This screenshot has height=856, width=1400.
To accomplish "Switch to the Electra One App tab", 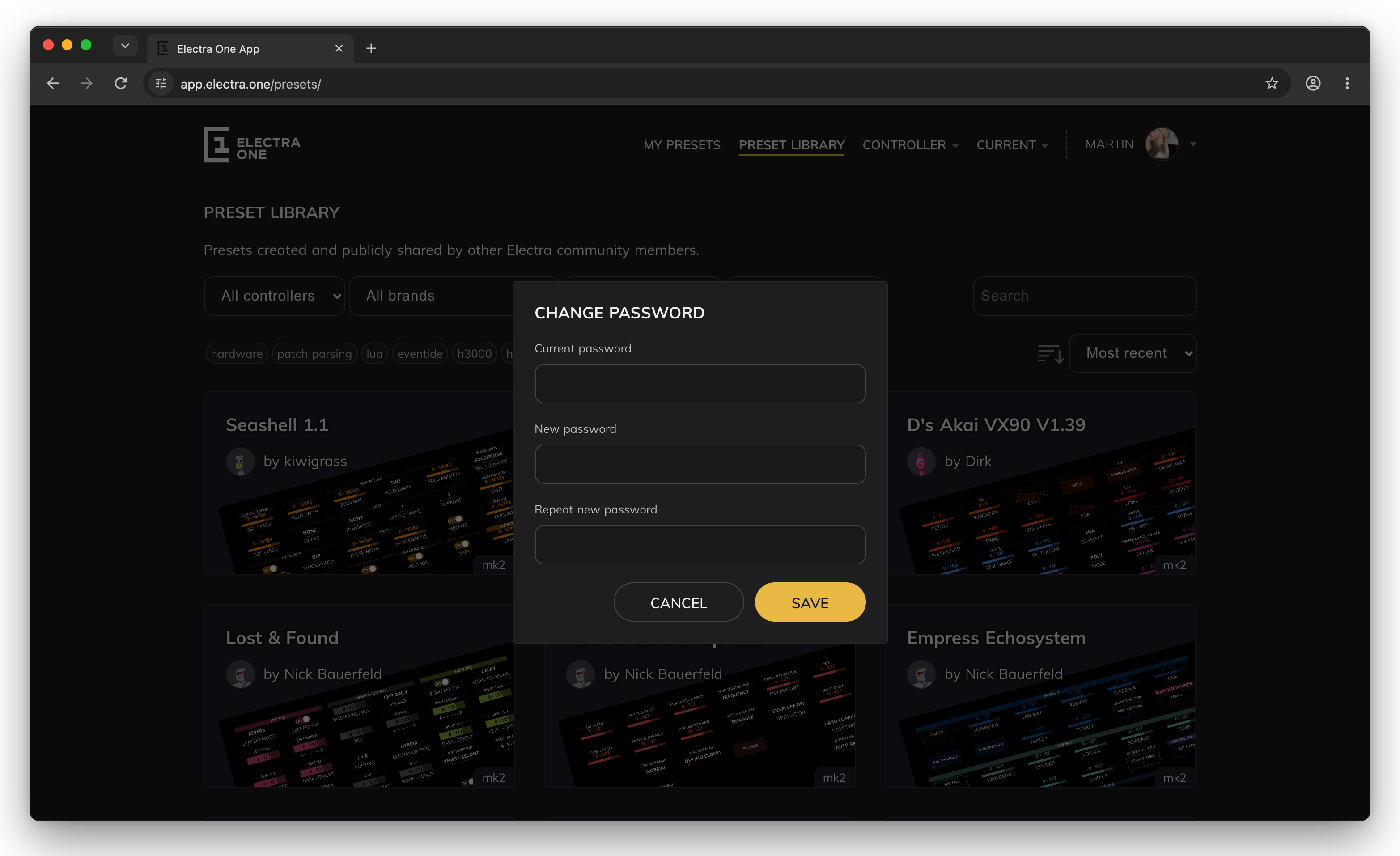I will (250, 48).
